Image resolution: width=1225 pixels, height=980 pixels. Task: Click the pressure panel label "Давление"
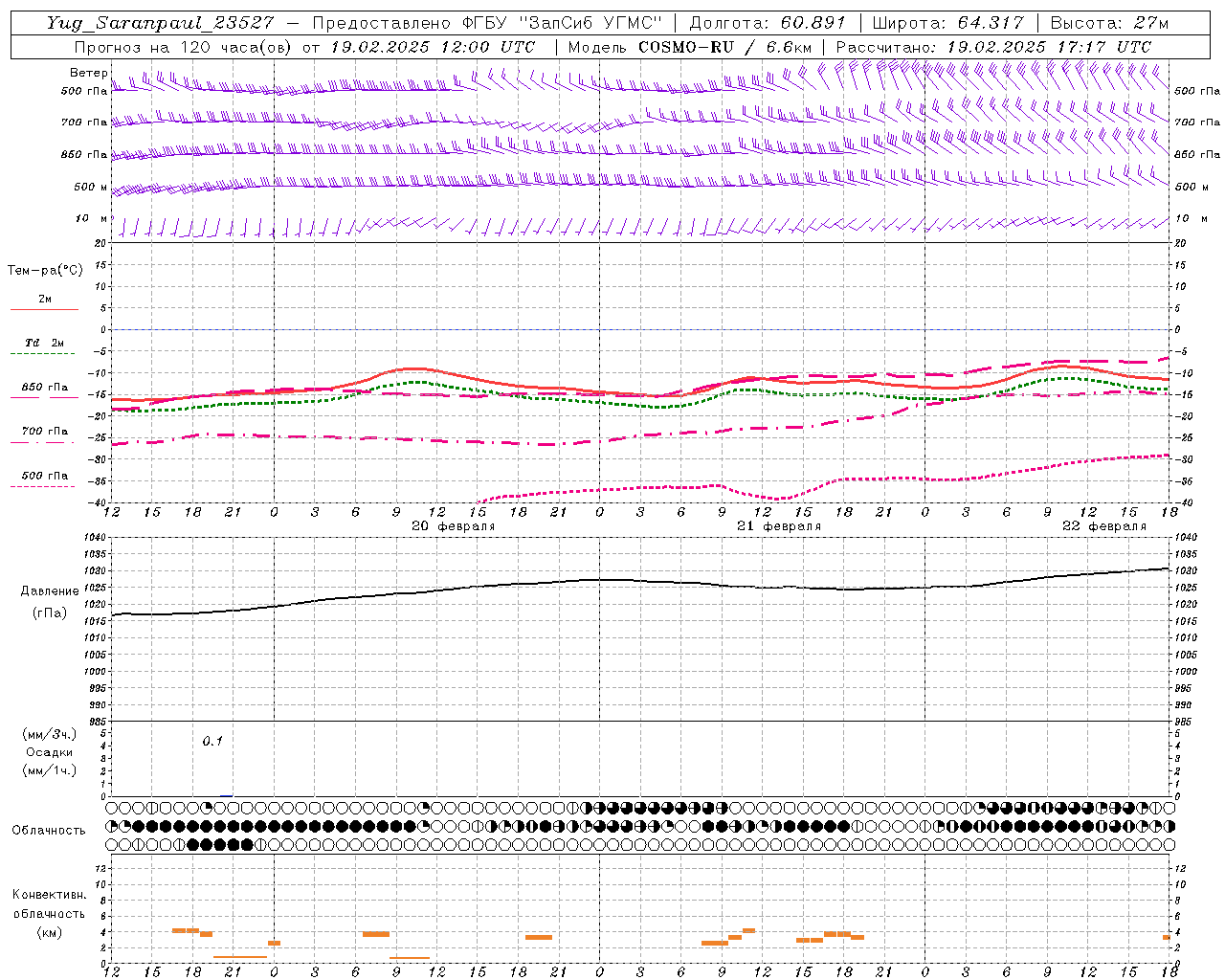[48, 591]
